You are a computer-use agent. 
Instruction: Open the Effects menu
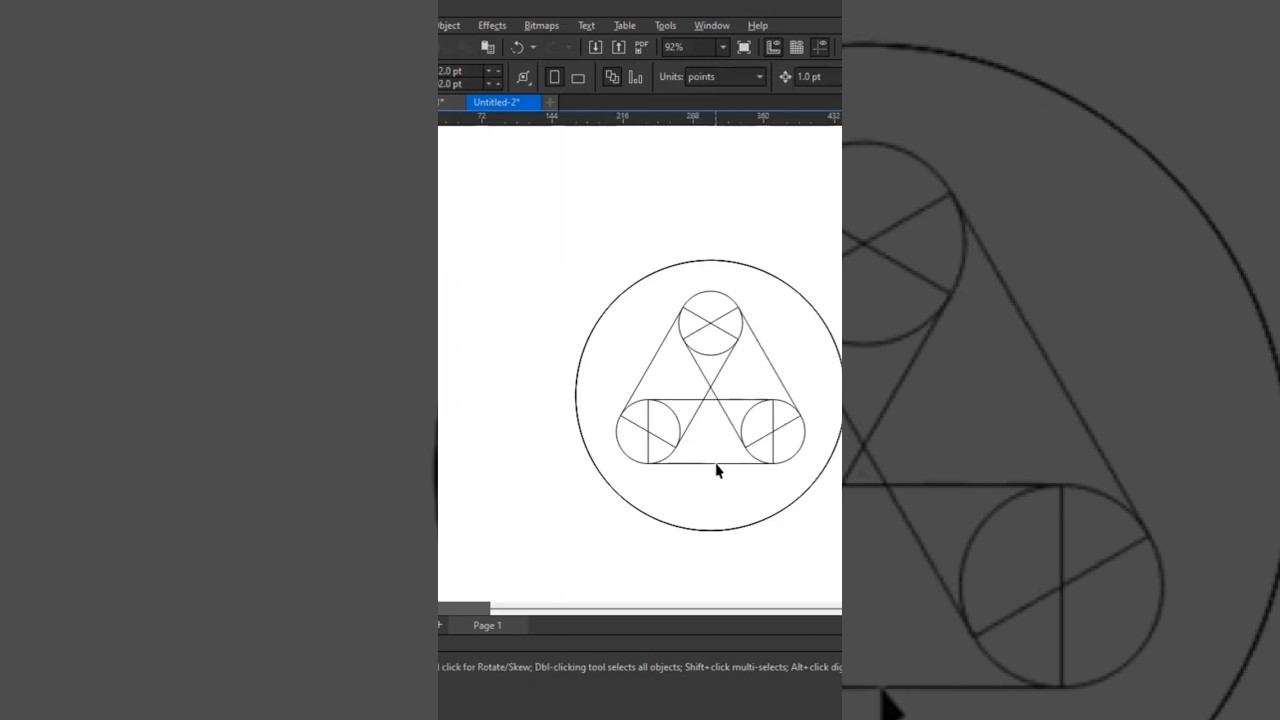coord(492,25)
